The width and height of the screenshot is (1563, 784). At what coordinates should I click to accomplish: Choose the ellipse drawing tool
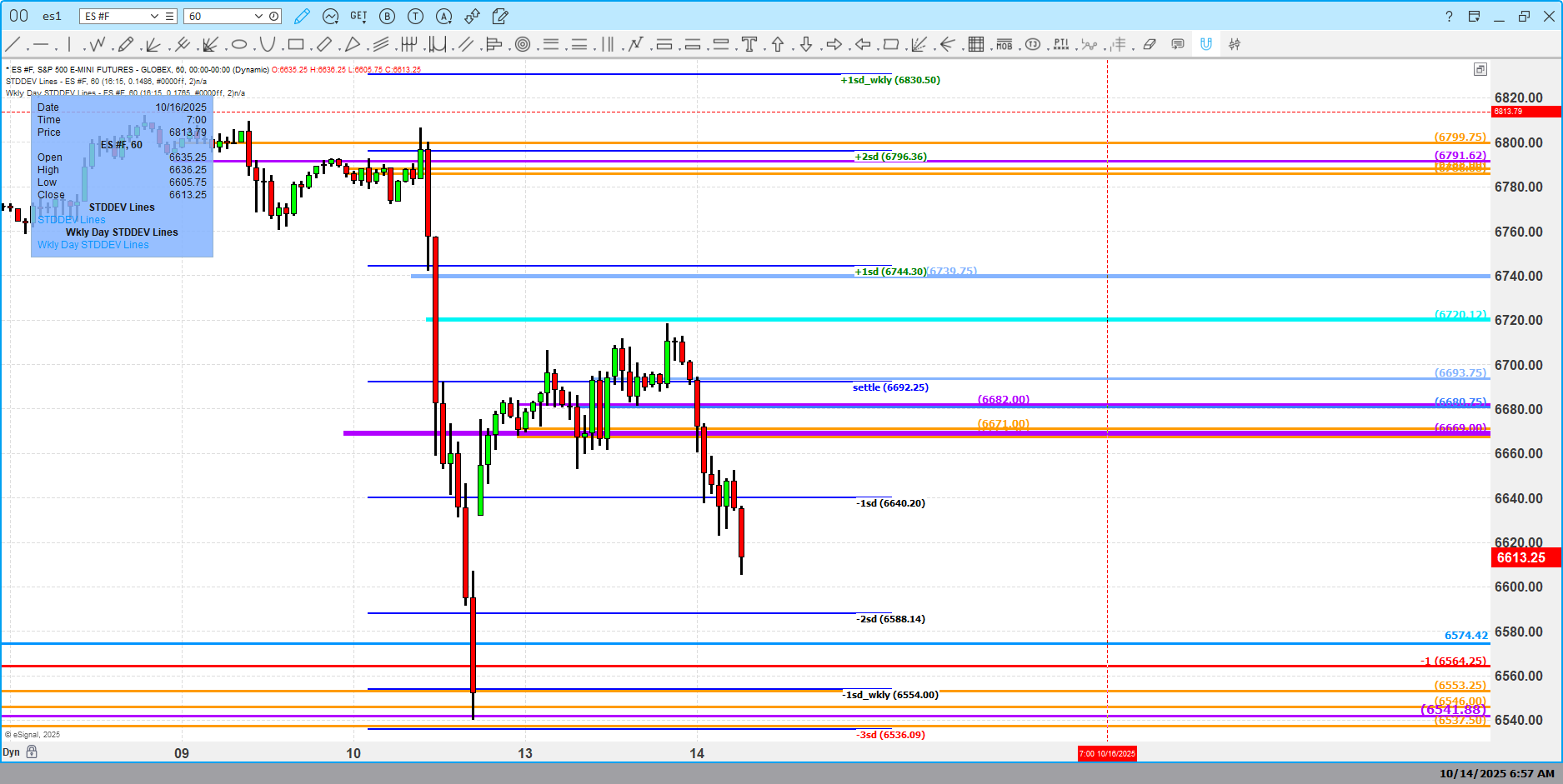(239, 44)
